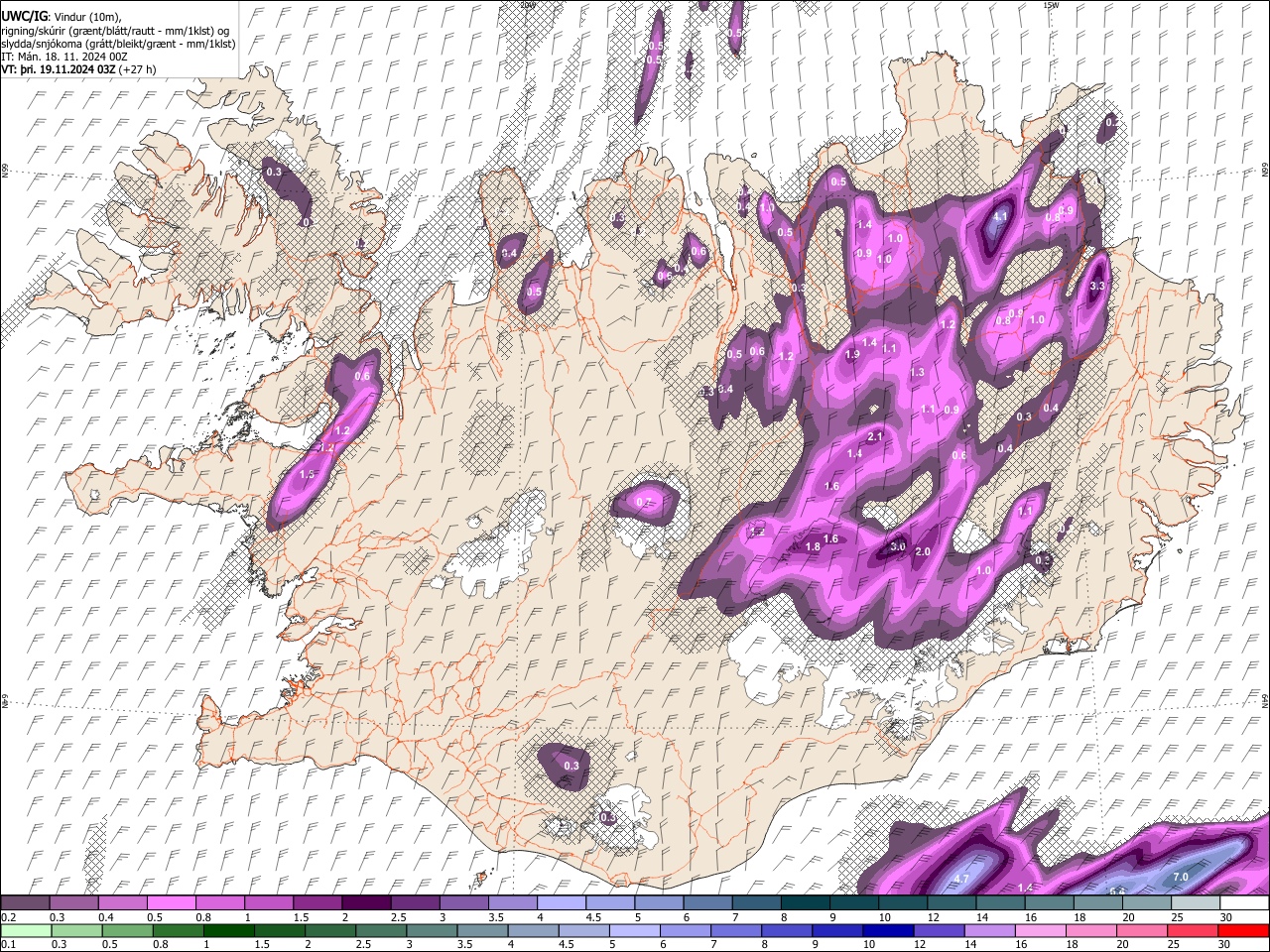The image size is (1270, 952).
Task: Click the lightest green swatch starting the lower legend
Action: click(25, 930)
